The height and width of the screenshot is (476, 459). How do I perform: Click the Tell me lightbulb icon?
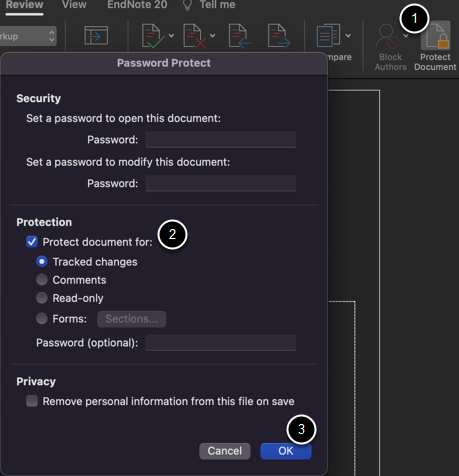click(188, 5)
